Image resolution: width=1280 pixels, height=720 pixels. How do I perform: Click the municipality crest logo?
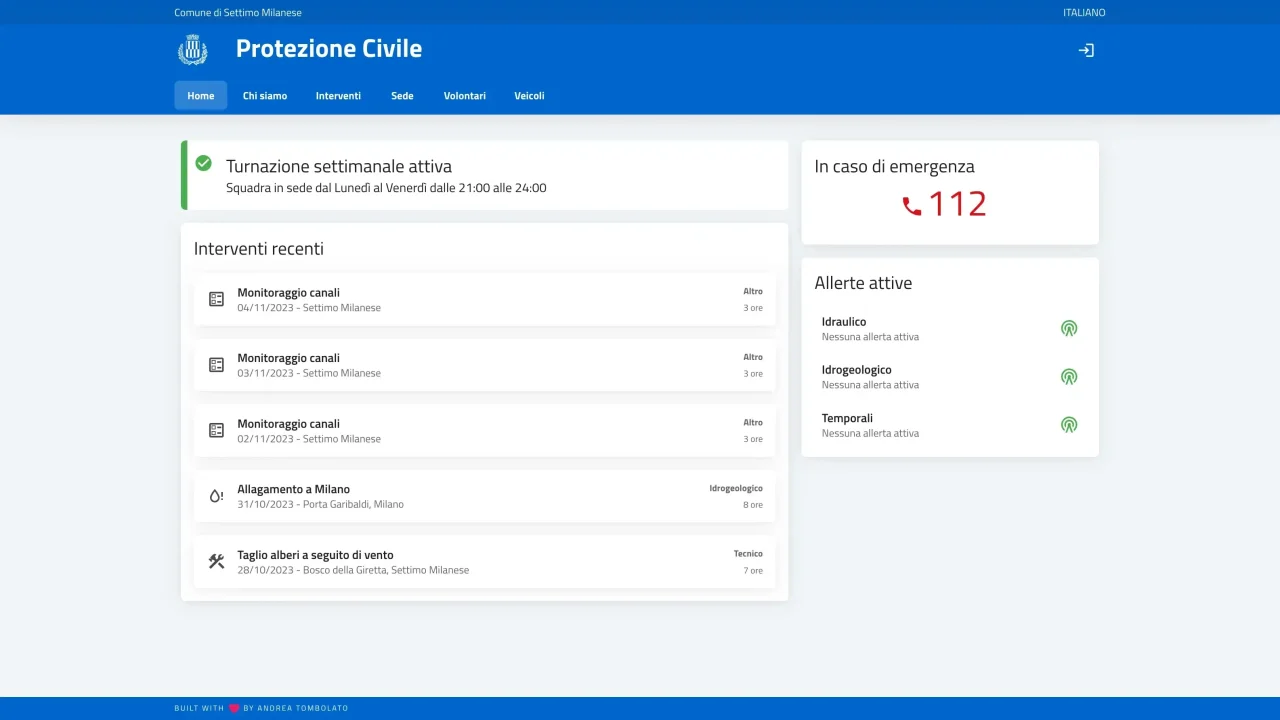coord(193,49)
